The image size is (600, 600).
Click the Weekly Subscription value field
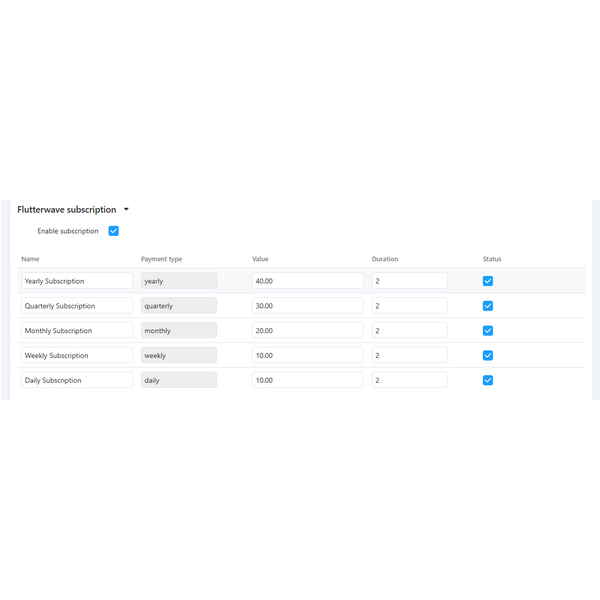pyautogui.click(x=307, y=355)
